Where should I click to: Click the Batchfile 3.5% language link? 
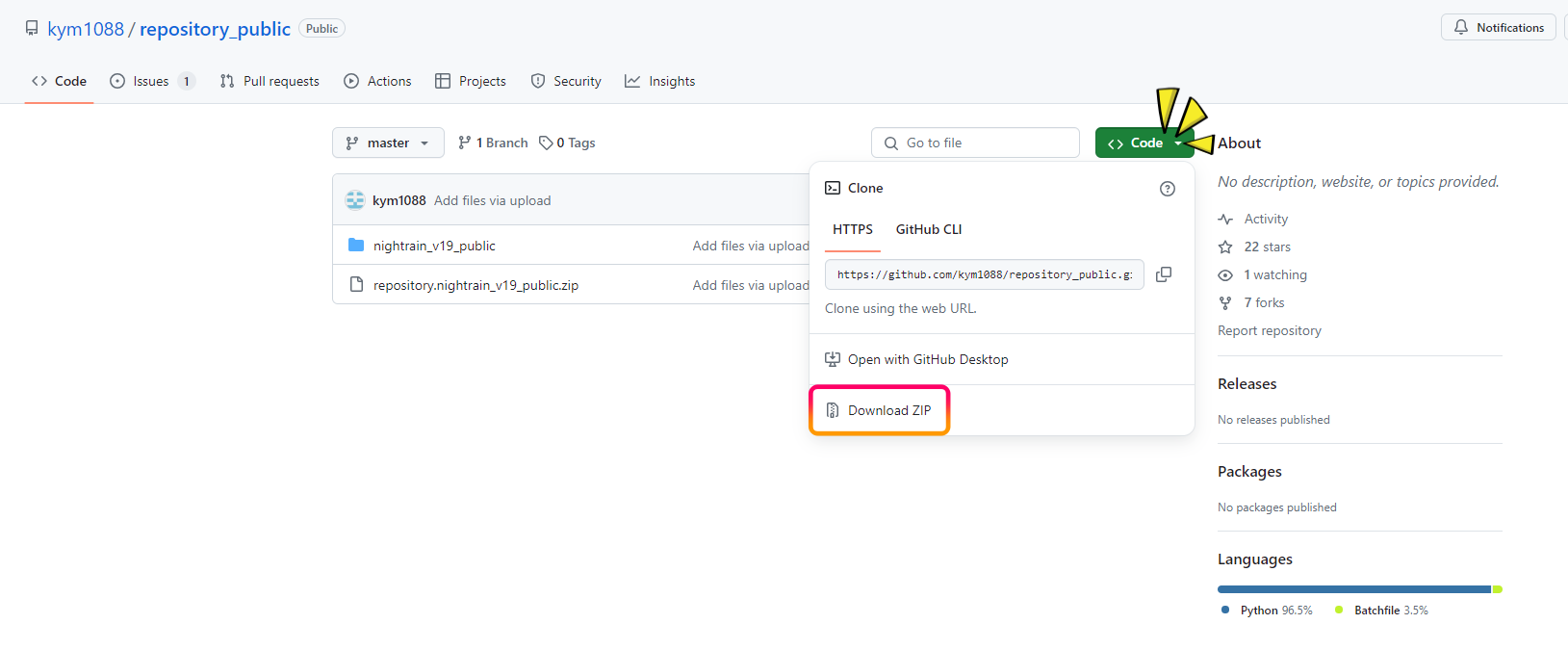click(1381, 611)
